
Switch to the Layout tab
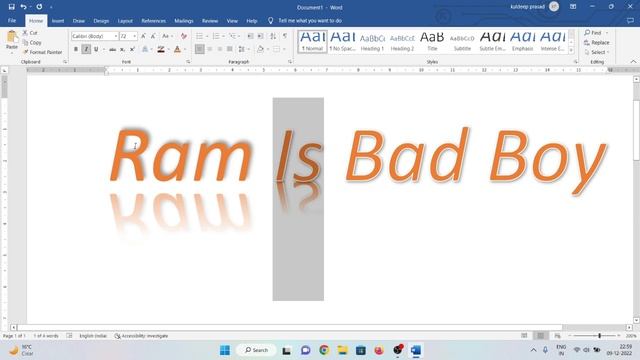click(x=125, y=20)
